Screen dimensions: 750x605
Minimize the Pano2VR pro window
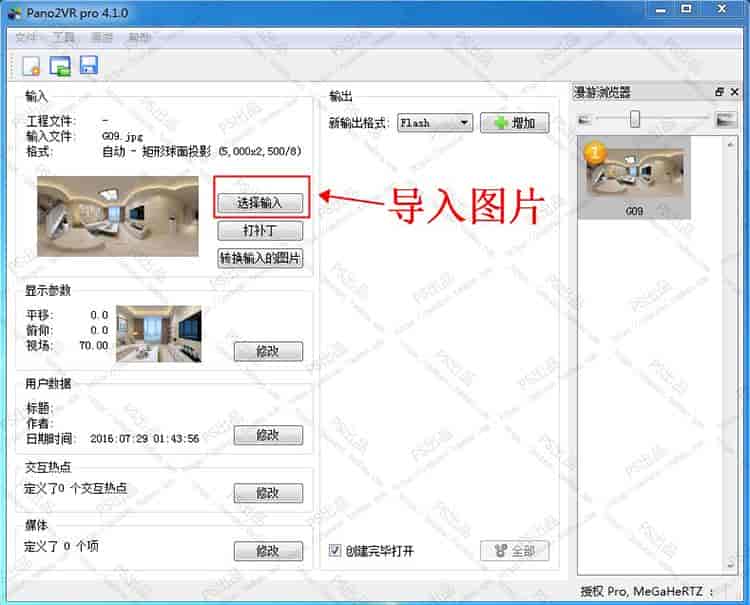tap(661, 10)
